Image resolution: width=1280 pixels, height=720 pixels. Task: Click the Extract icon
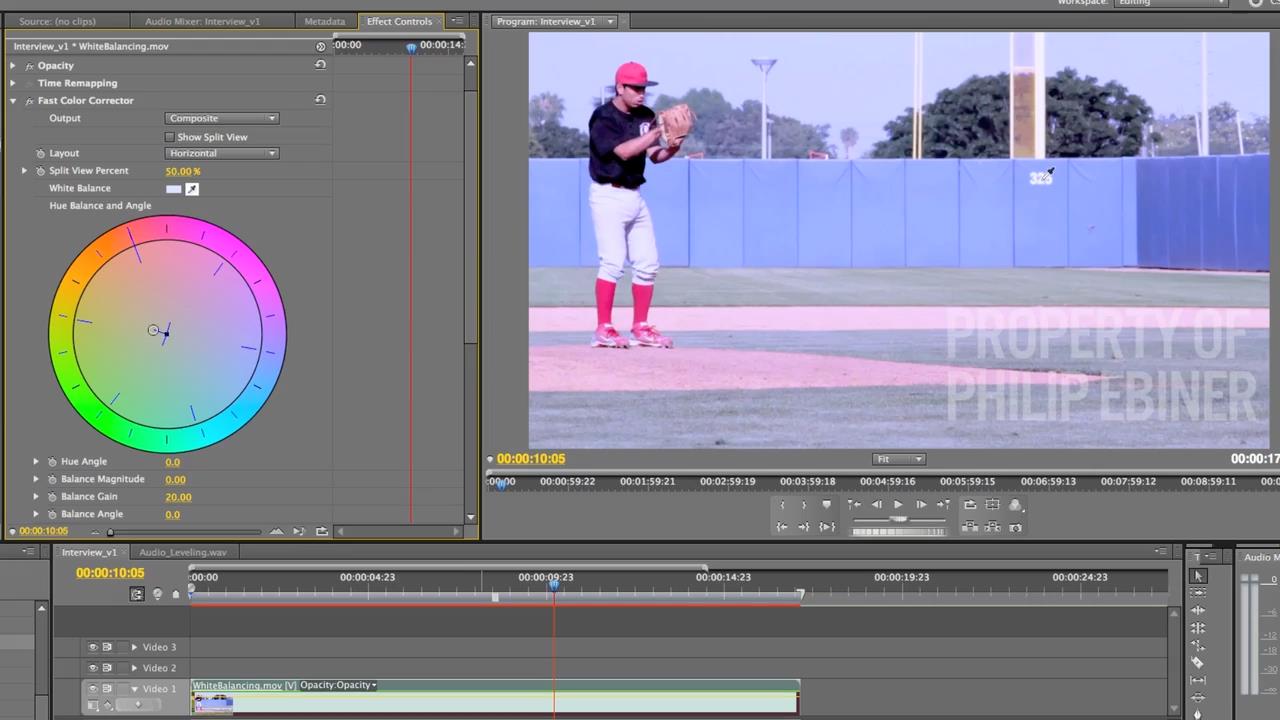[x=992, y=527]
